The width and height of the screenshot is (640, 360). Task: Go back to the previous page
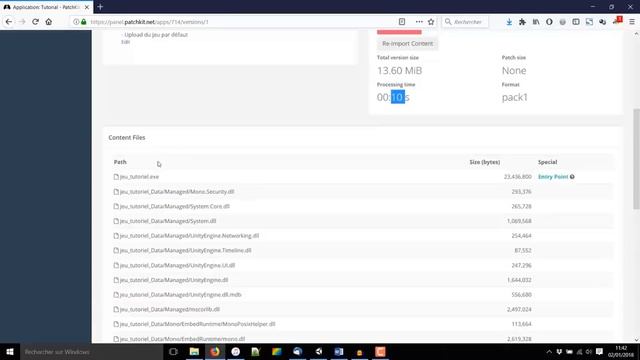9,22
